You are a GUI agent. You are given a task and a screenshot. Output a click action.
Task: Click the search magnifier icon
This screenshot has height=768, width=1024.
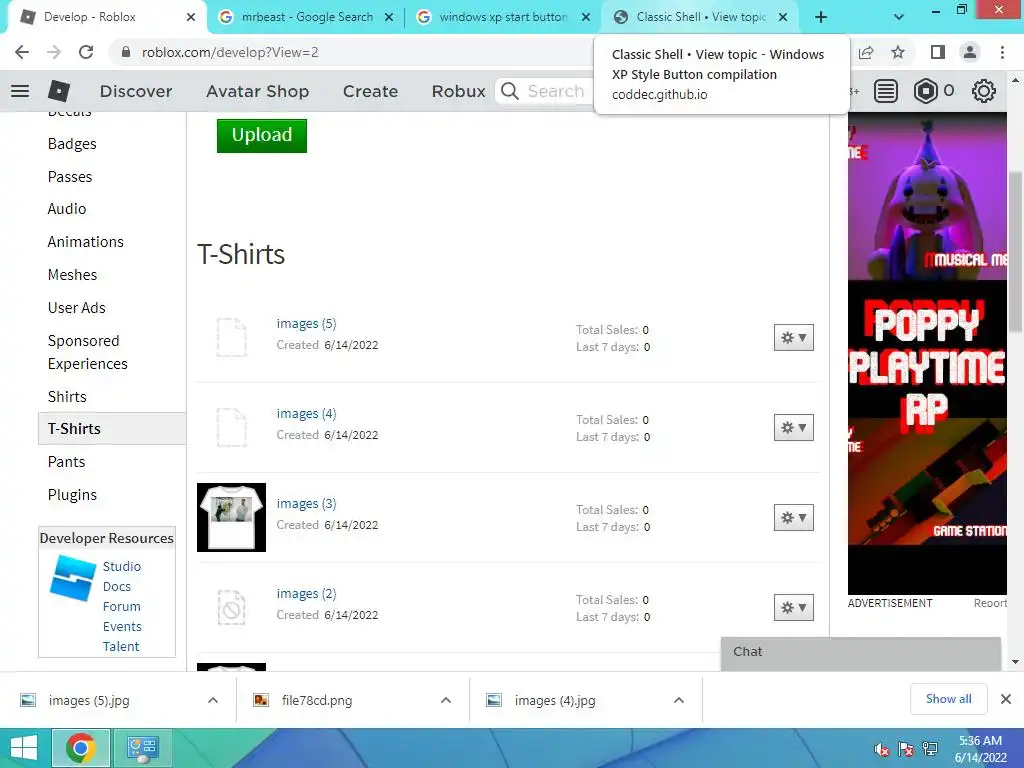pyautogui.click(x=509, y=91)
